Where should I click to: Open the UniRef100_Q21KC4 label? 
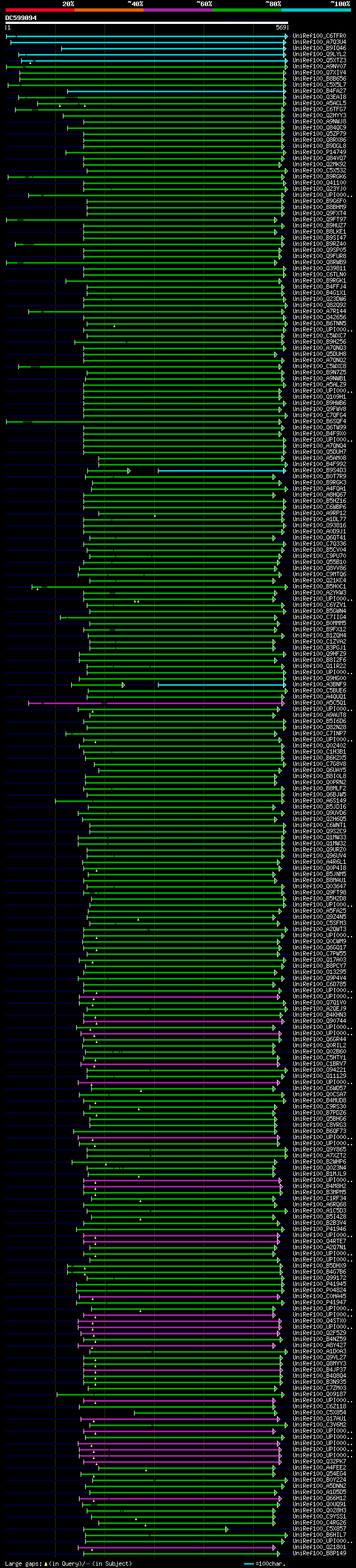(x=319, y=580)
